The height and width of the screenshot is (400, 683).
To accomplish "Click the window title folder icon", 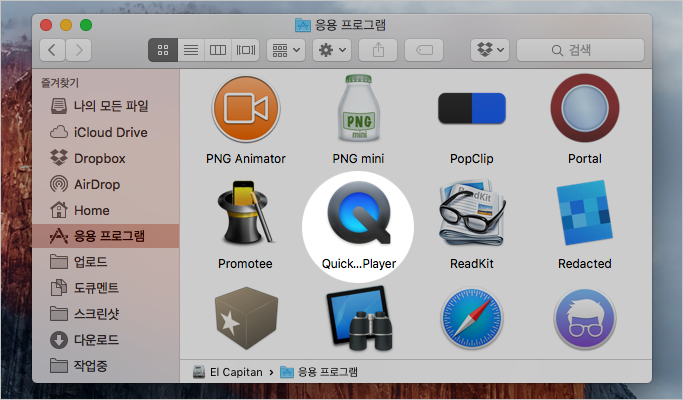I will coord(303,25).
